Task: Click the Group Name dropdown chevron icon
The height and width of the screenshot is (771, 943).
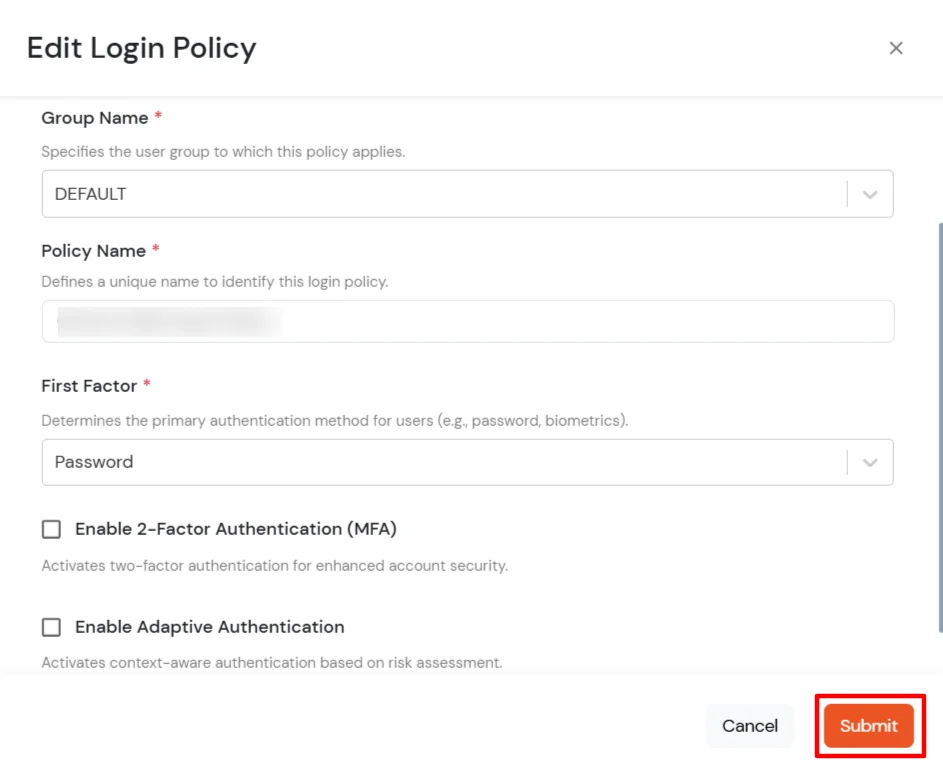Action: (x=869, y=193)
